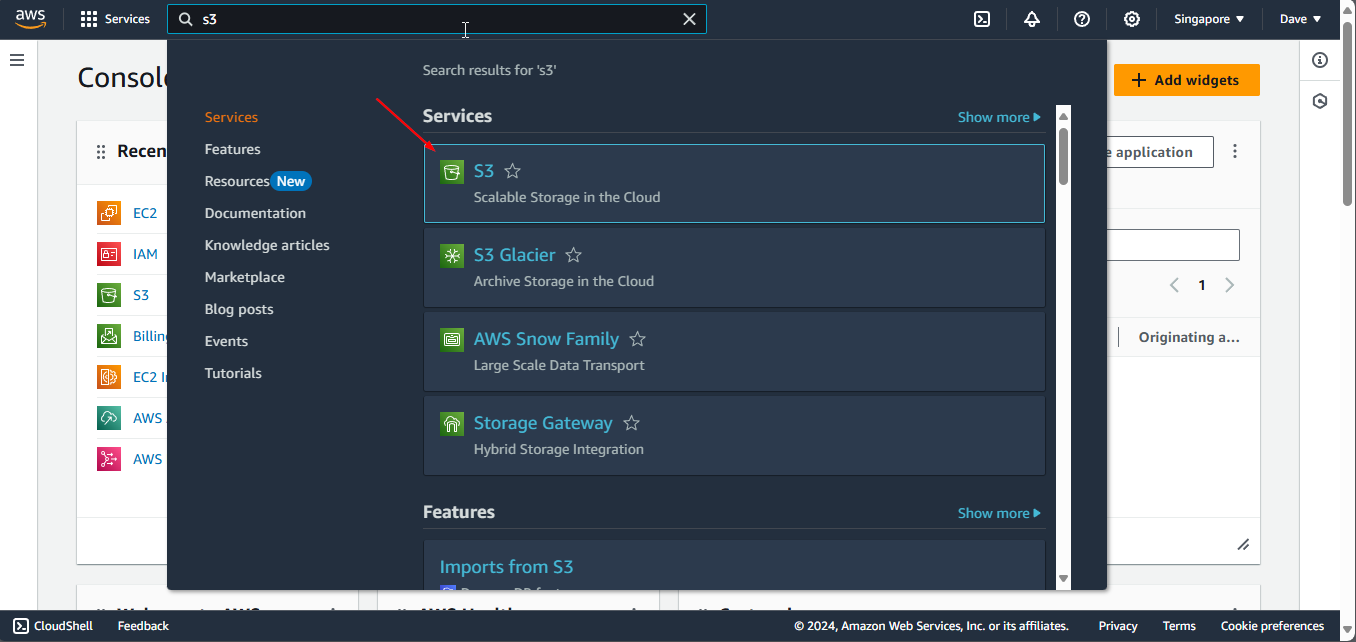Show more Services search results
The height and width of the screenshot is (642, 1356).
point(998,117)
